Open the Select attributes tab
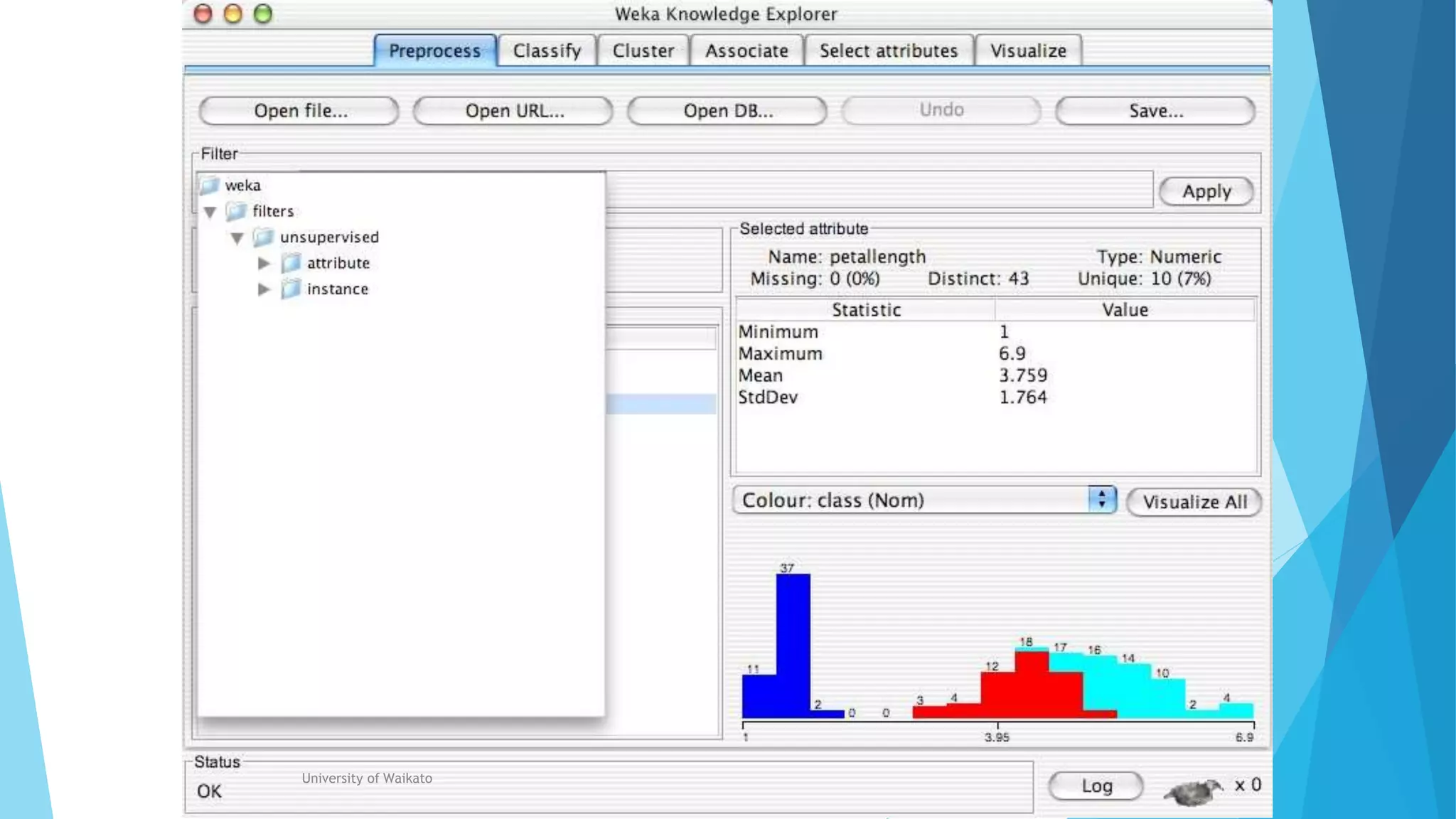This screenshot has width=1456, height=819. click(888, 51)
